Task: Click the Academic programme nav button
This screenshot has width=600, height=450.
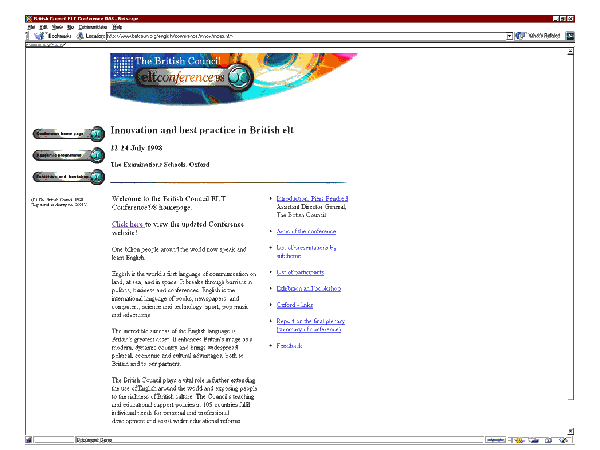Action: click(x=68, y=155)
